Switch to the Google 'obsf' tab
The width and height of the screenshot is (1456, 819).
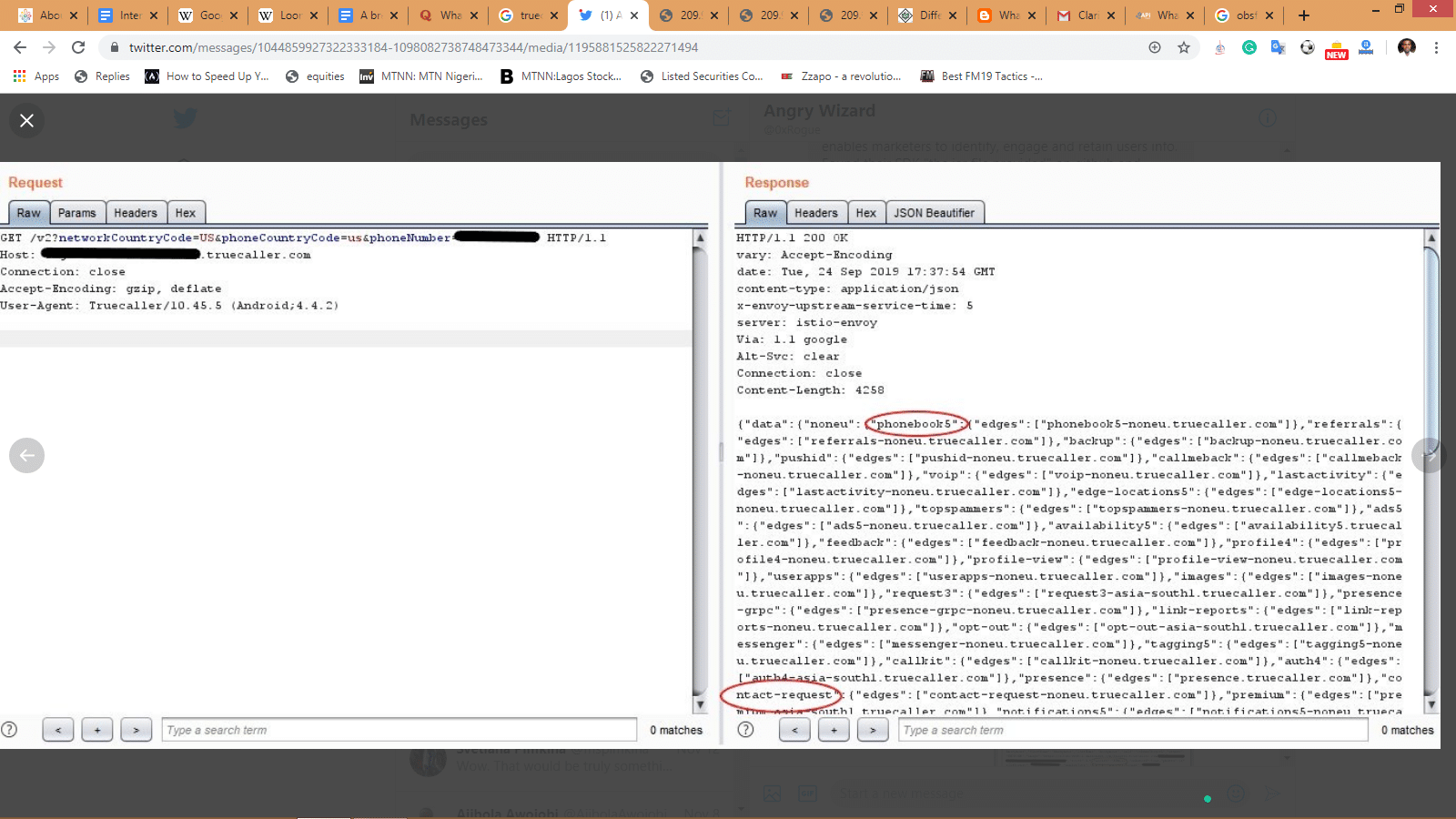click(1243, 15)
